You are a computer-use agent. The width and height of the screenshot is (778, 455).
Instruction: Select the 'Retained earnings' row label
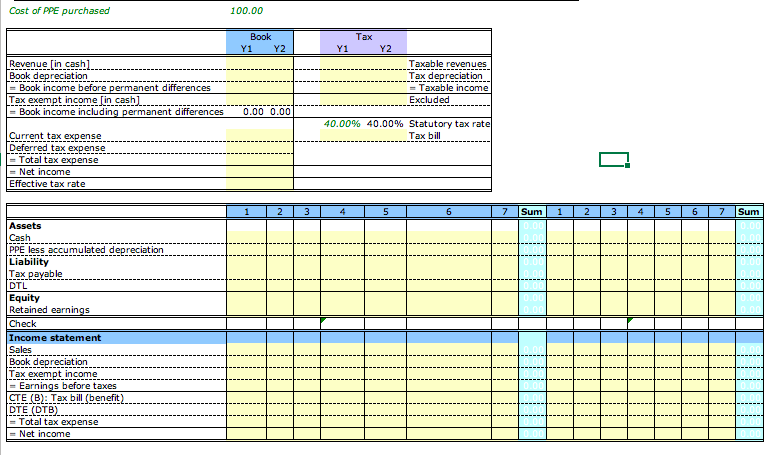[49, 310]
